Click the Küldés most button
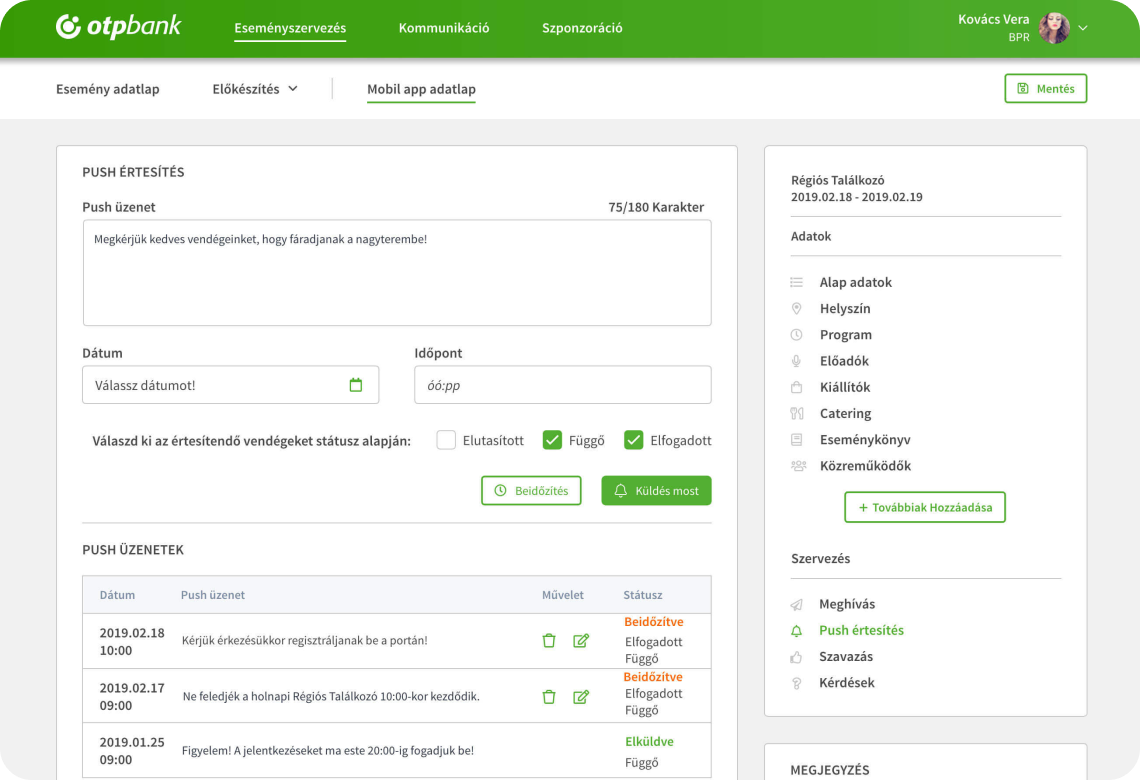1140x780 pixels. pyautogui.click(x=657, y=491)
